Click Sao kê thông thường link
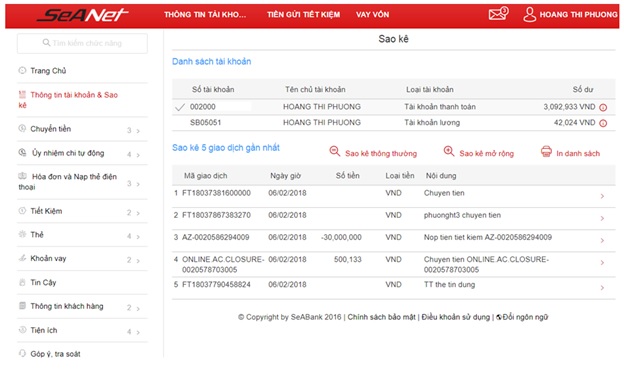 pos(381,153)
